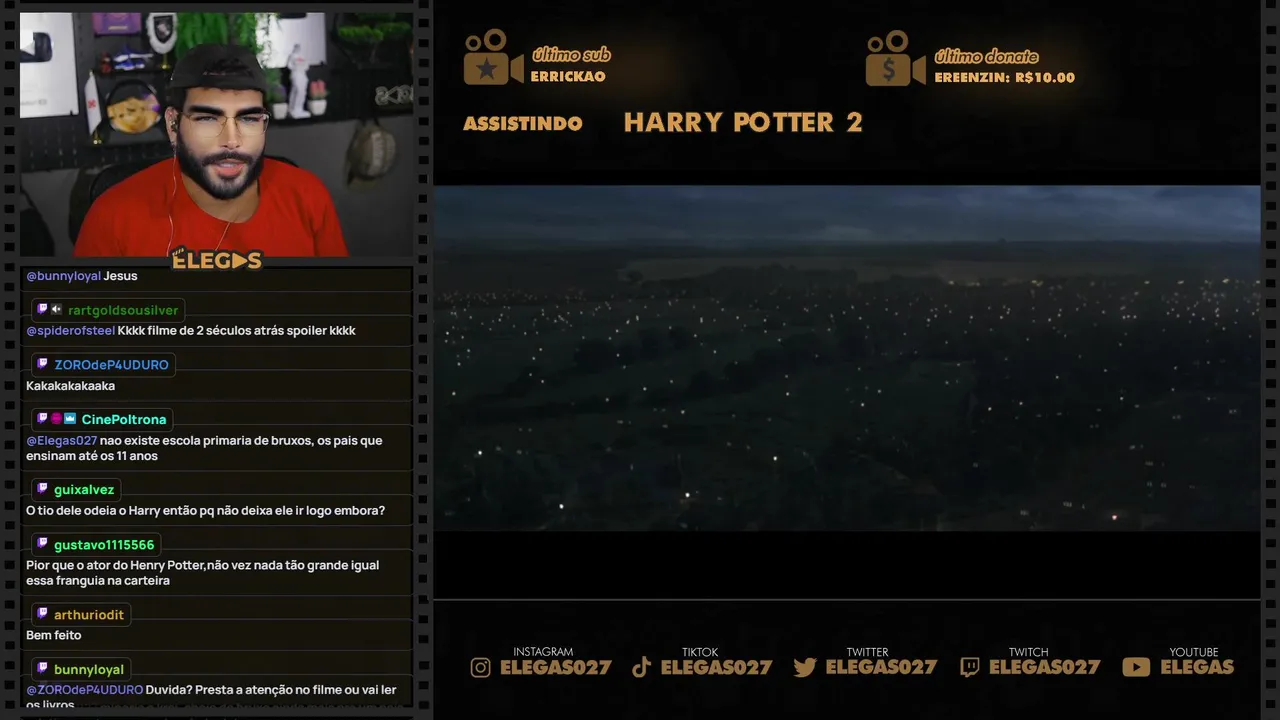The height and width of the screenshot is (720, 1280).
Task: Open the ELEGAS027 Twitter handle
Action: pyautogui.click(x=881, y=668)
